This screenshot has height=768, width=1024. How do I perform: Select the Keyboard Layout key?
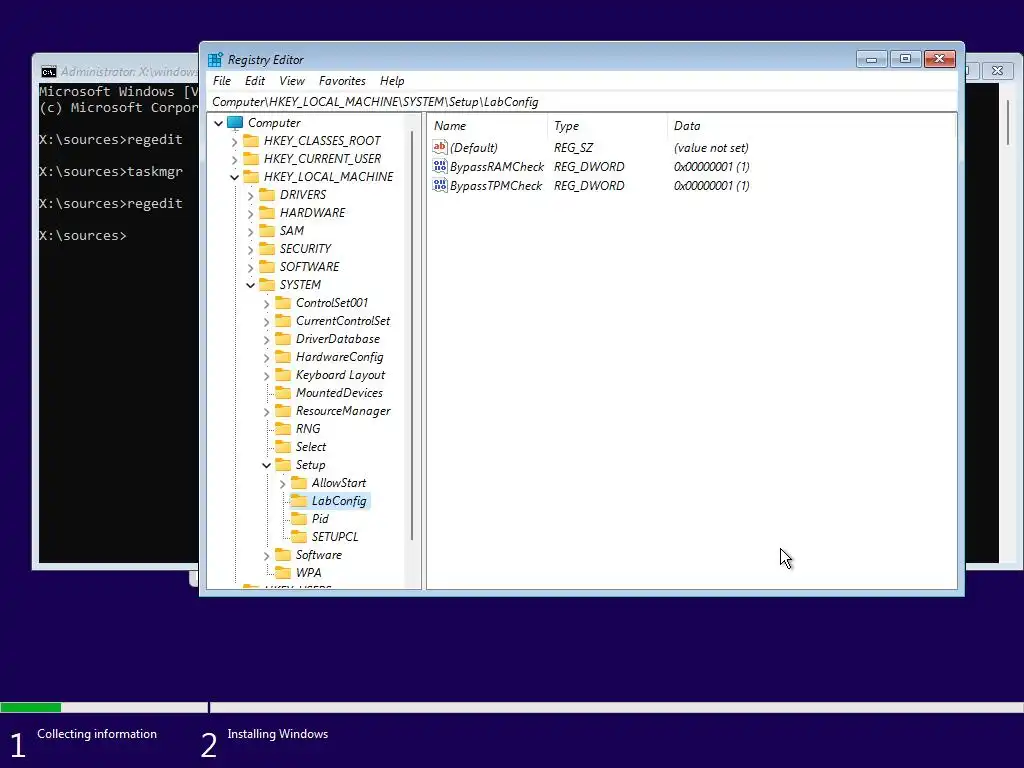[340, 376]
